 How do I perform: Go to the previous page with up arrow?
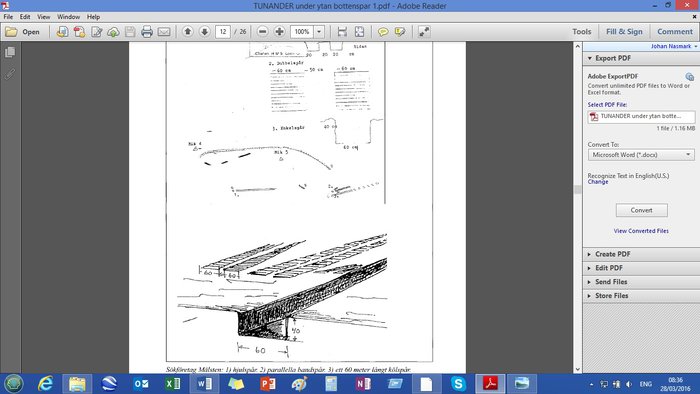[188, 32]
